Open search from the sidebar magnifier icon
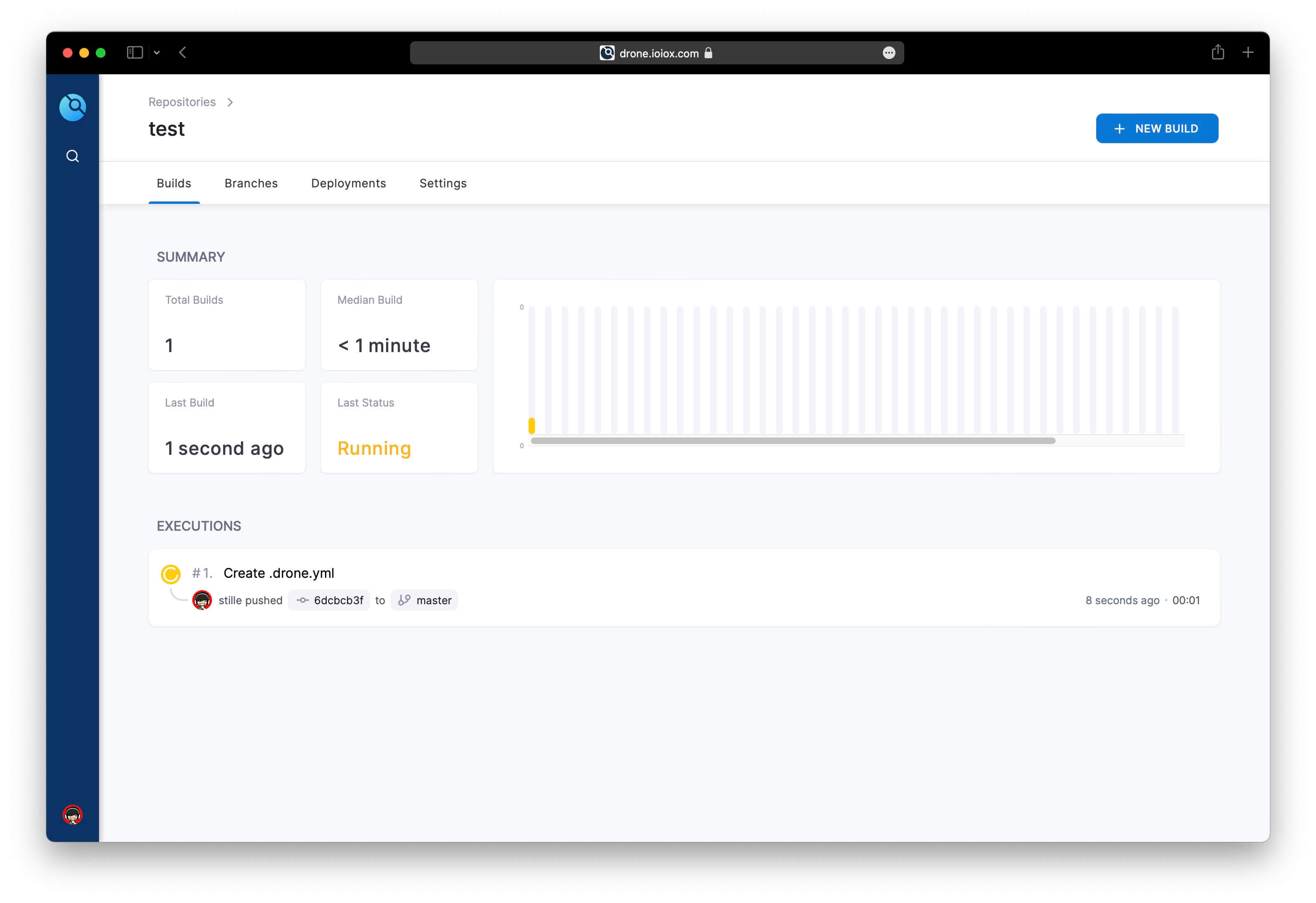 (x=73, y=156)
